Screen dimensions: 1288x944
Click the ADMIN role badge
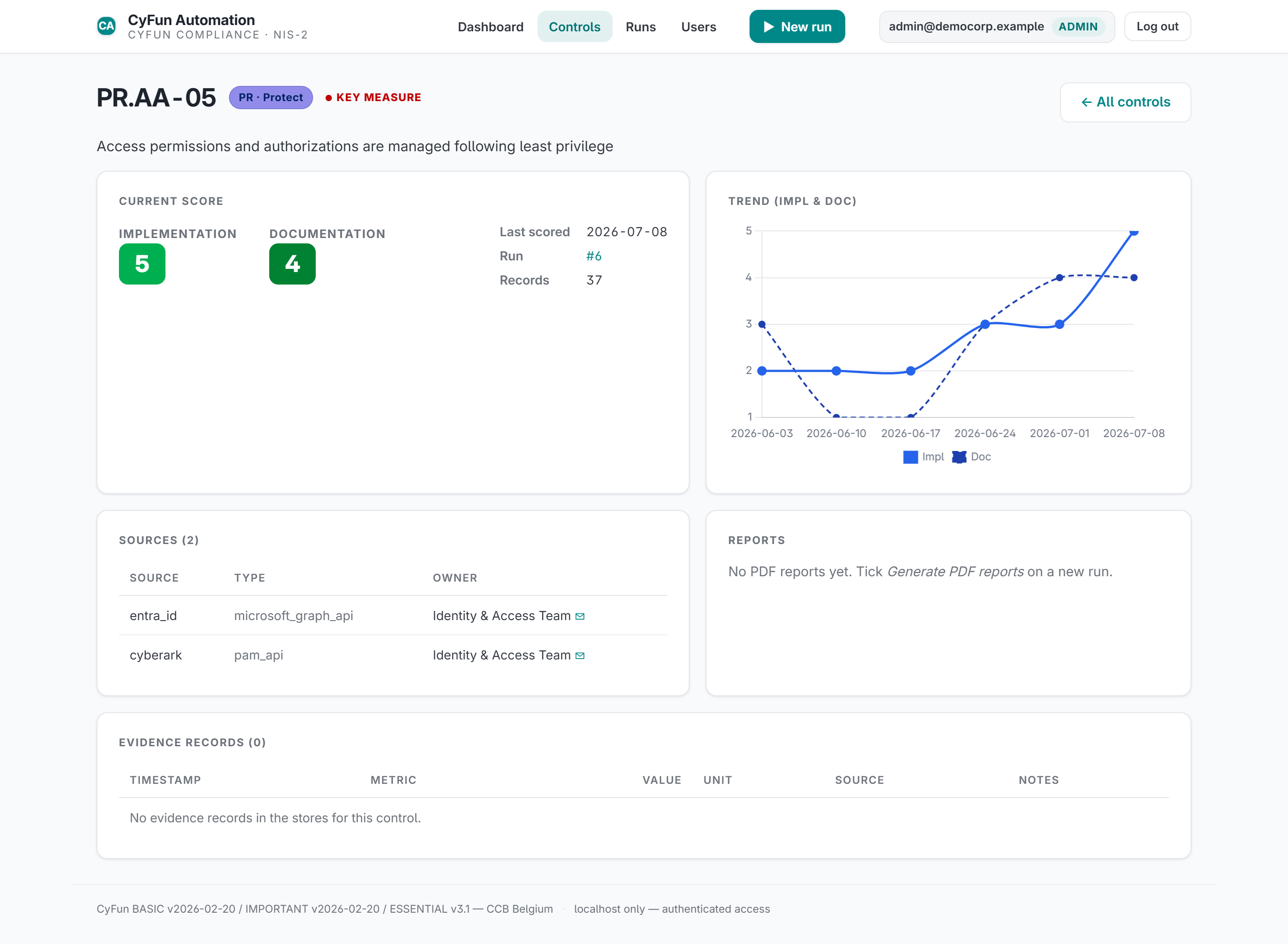click(x=1078, y=27)
